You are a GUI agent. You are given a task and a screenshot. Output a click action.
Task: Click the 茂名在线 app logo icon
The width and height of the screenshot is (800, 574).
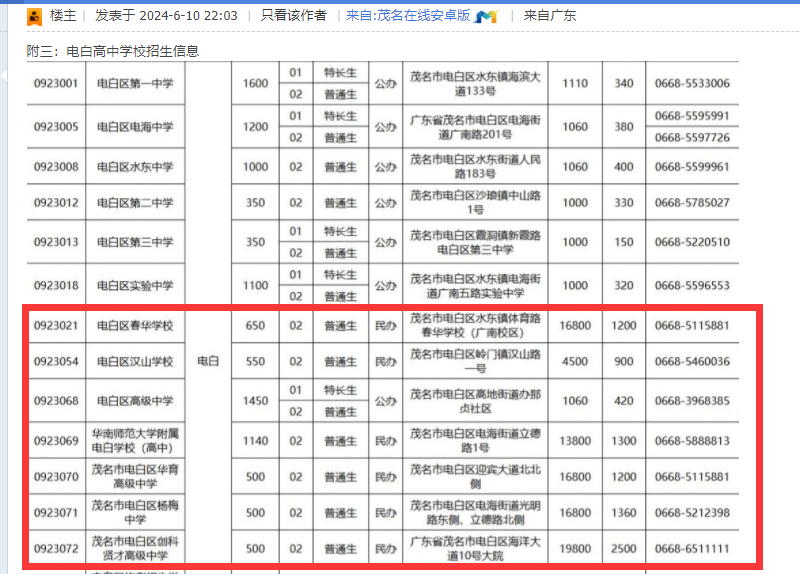pos(487,16)
